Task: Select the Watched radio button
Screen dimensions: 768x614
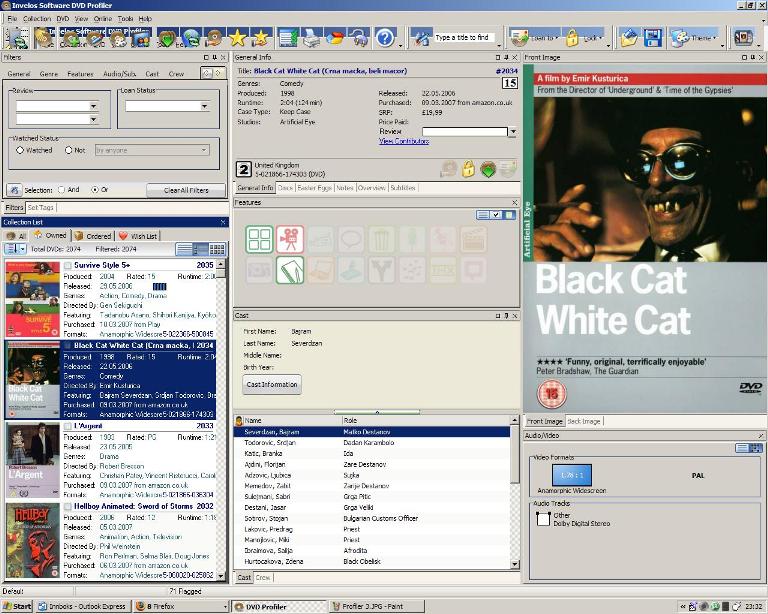Action: [20, 150]
